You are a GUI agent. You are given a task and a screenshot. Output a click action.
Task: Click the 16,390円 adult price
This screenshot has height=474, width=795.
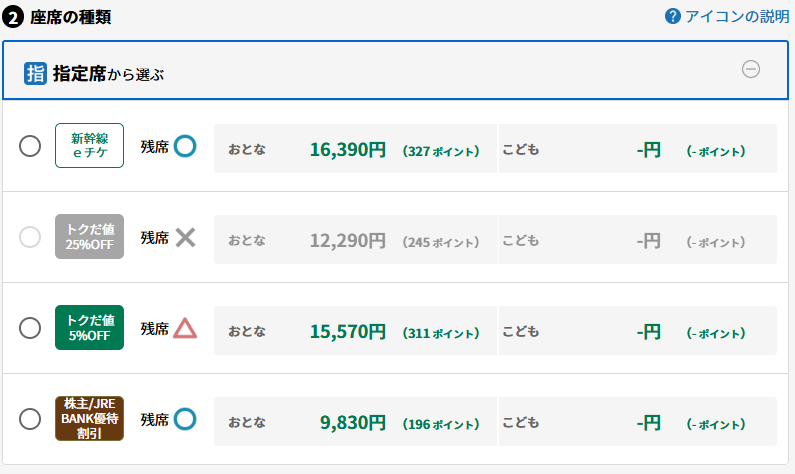click(347, 150)
